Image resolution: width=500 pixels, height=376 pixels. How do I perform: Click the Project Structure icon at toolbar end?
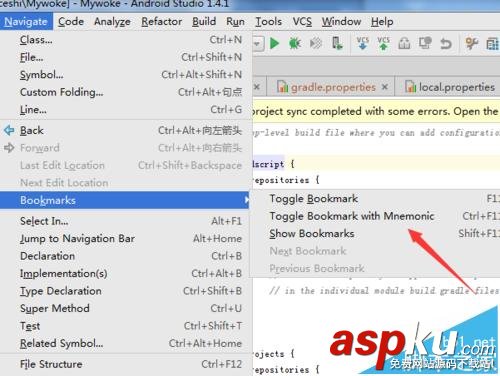pyautogui.click(x=493, y=44)
